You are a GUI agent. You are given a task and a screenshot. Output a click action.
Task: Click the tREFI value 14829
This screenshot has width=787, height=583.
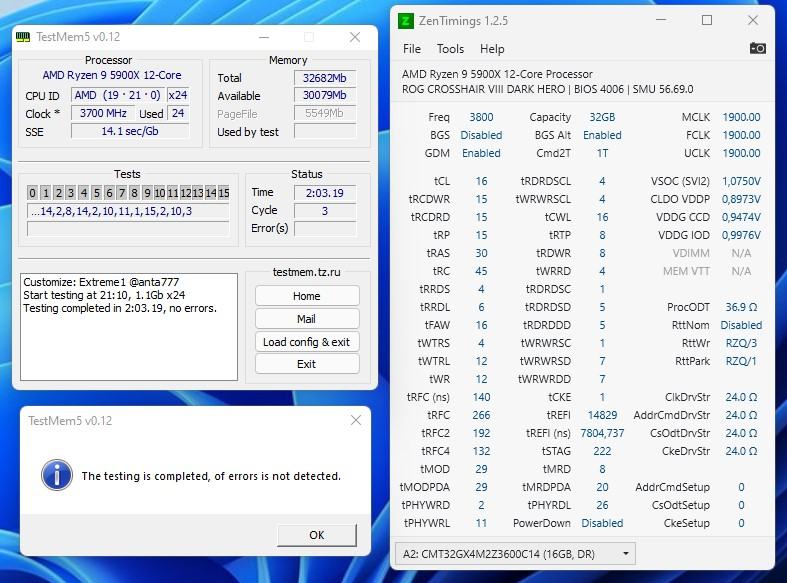[602, 415]
